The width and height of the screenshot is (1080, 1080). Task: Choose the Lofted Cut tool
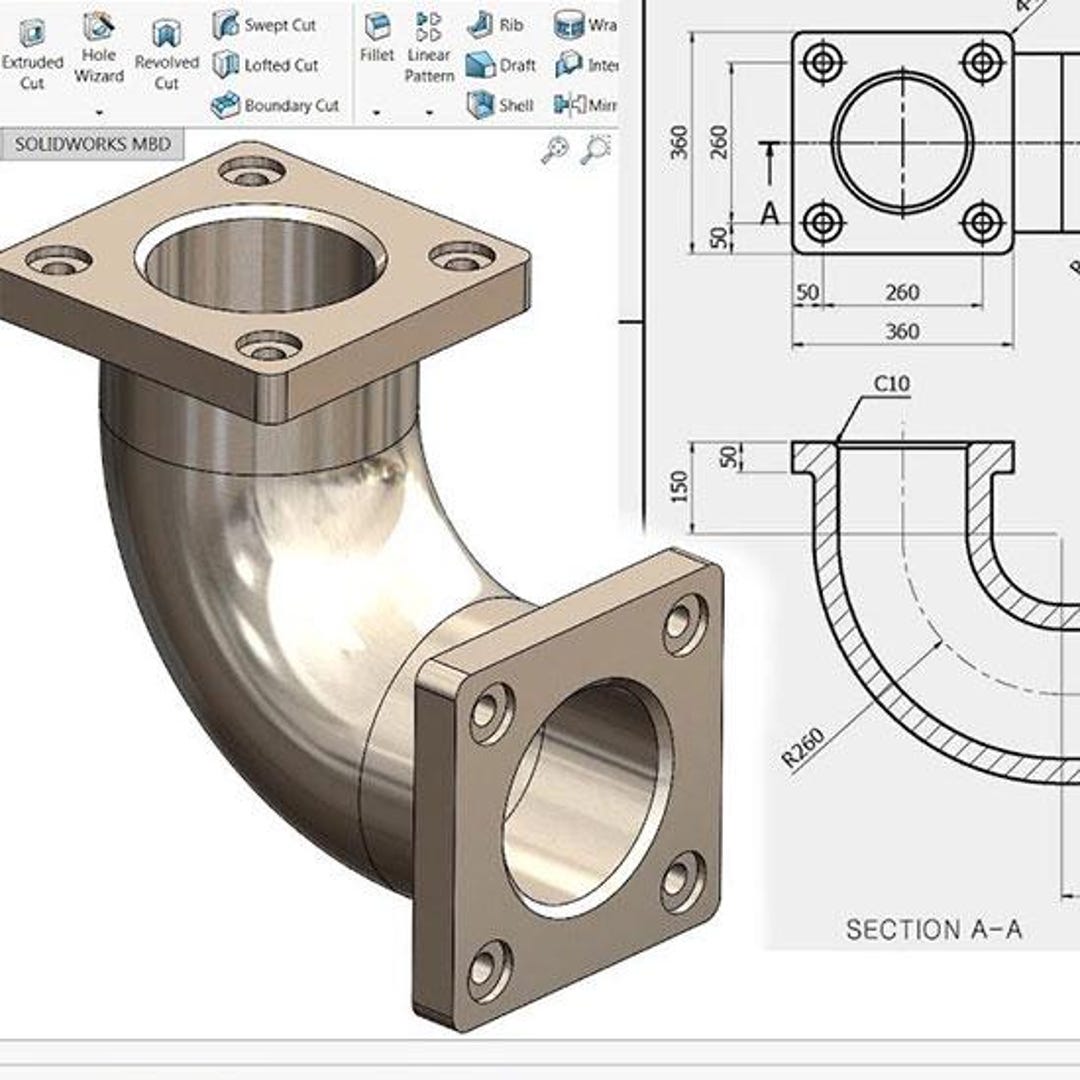pyautogui.click(x=265, y=65)
